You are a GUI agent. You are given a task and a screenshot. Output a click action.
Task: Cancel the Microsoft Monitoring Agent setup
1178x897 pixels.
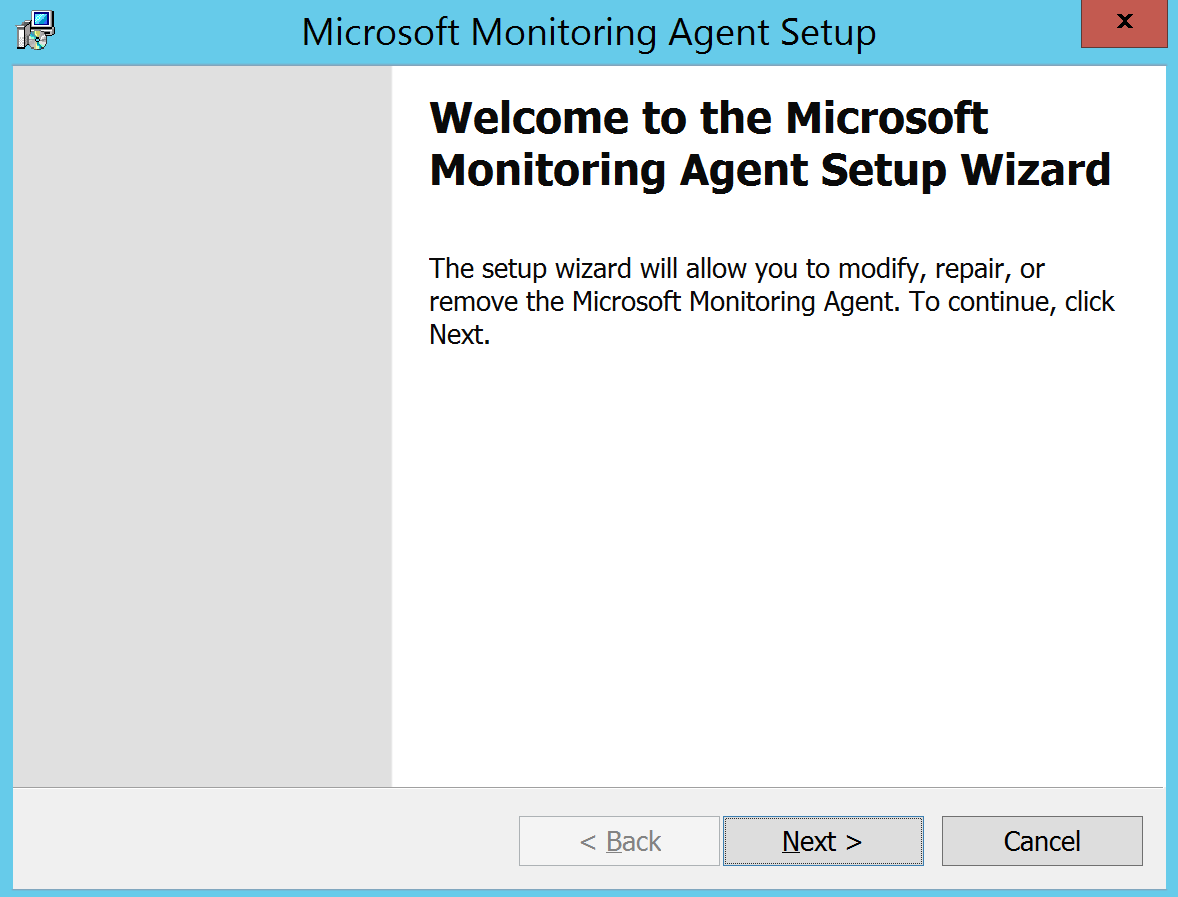[x=1041, y=841]
